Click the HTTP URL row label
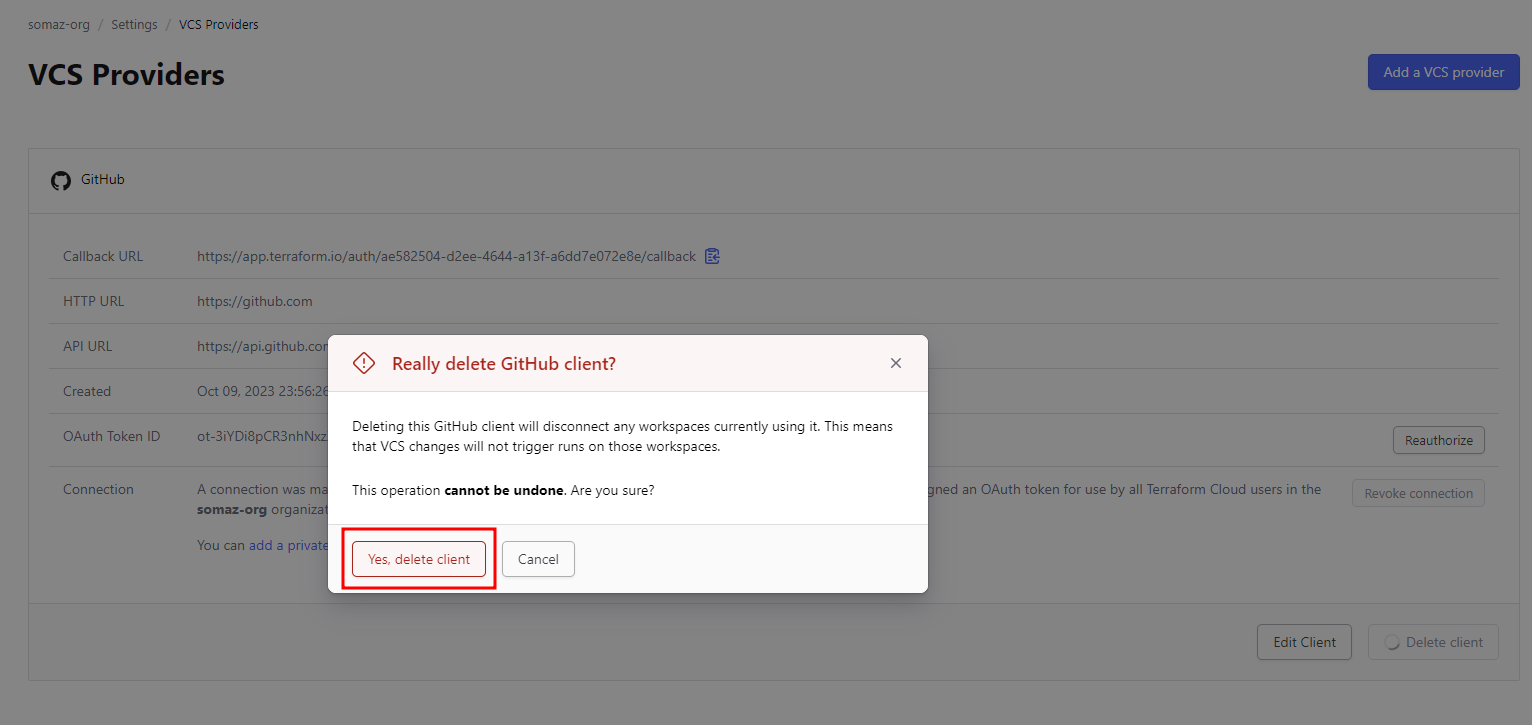Image resolution: width=1532 pixels, height=725 pixels. click(x=94, y=301)
